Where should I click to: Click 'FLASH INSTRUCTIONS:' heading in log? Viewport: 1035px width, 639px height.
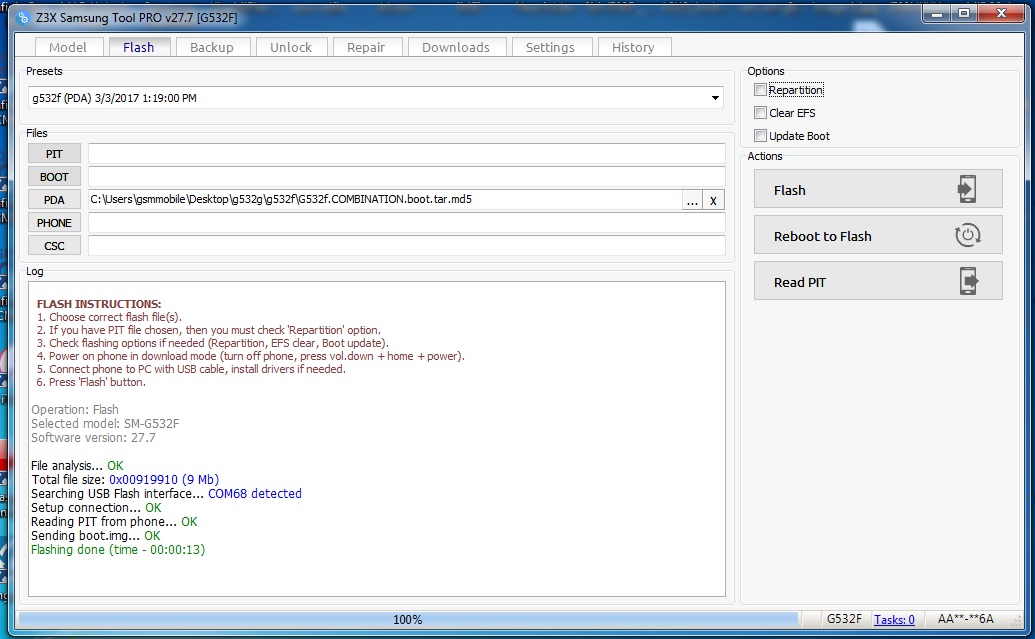[x=99, y=304]
